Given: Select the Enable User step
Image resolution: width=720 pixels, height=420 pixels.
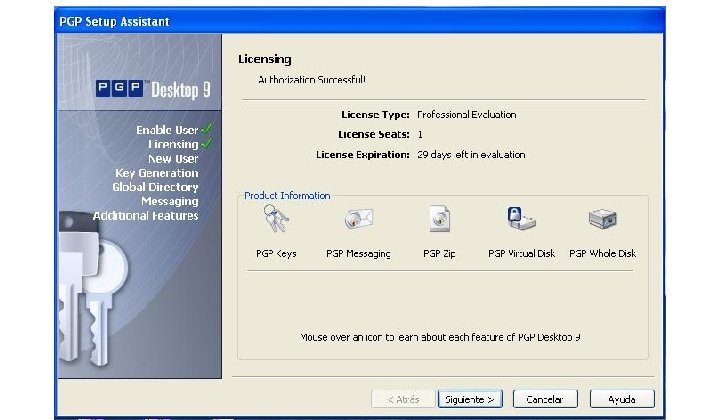Looking at the screenshot, I should pyautogui.click(x=167, y=130).
